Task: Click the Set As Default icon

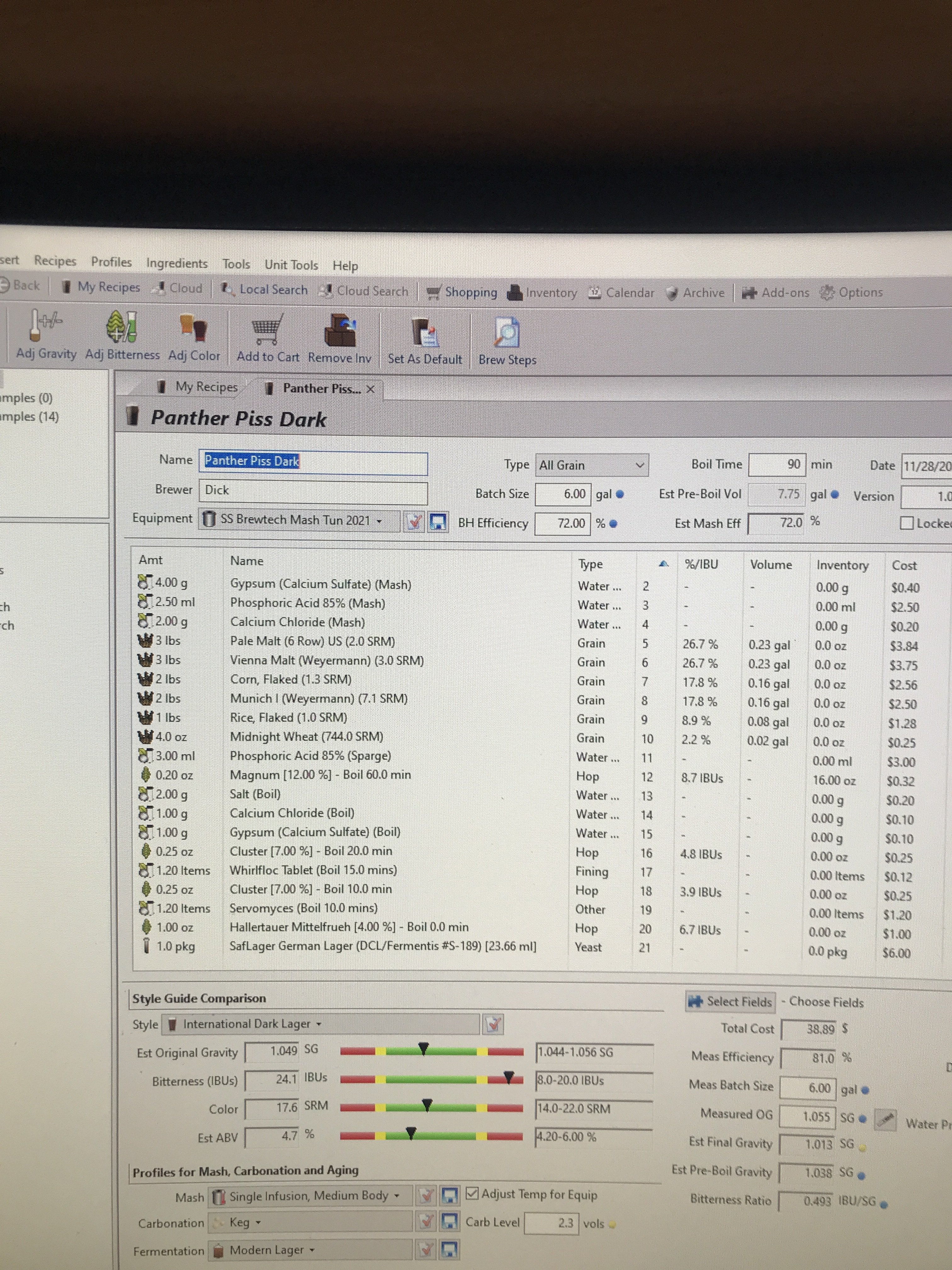Action: tap(425, 333)
